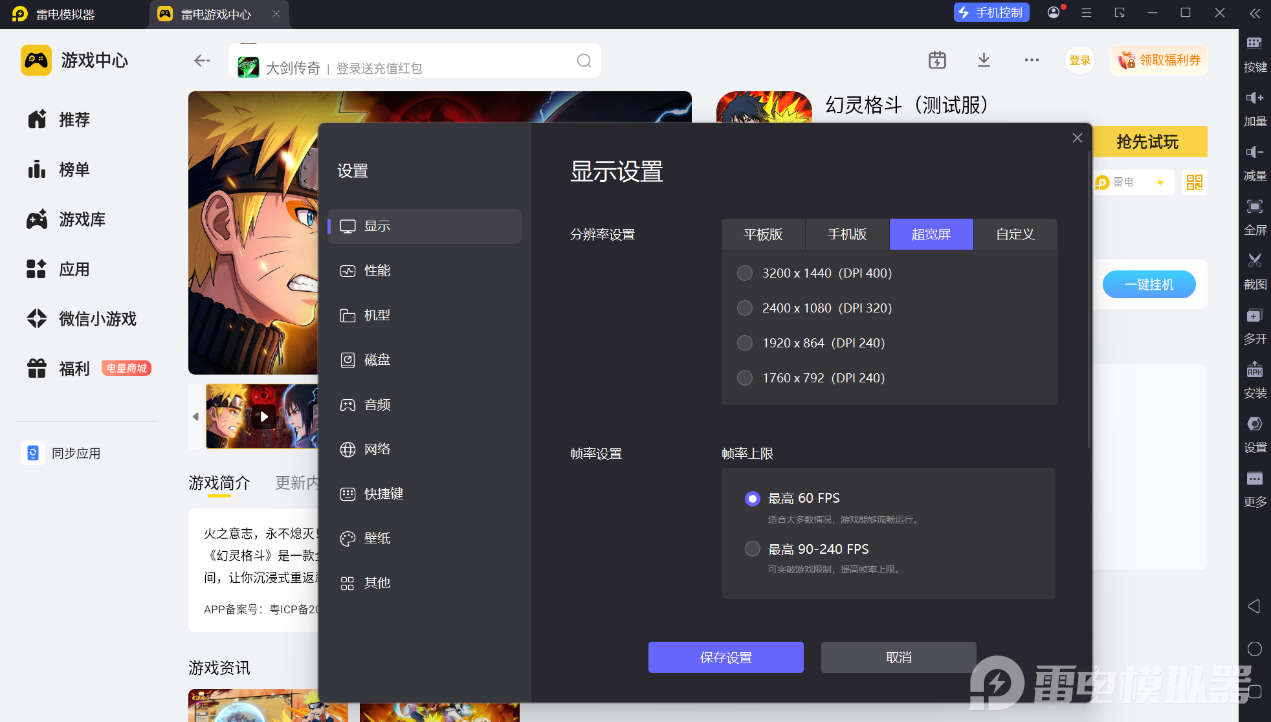Open the 机型 settings category

click(424, 315)
